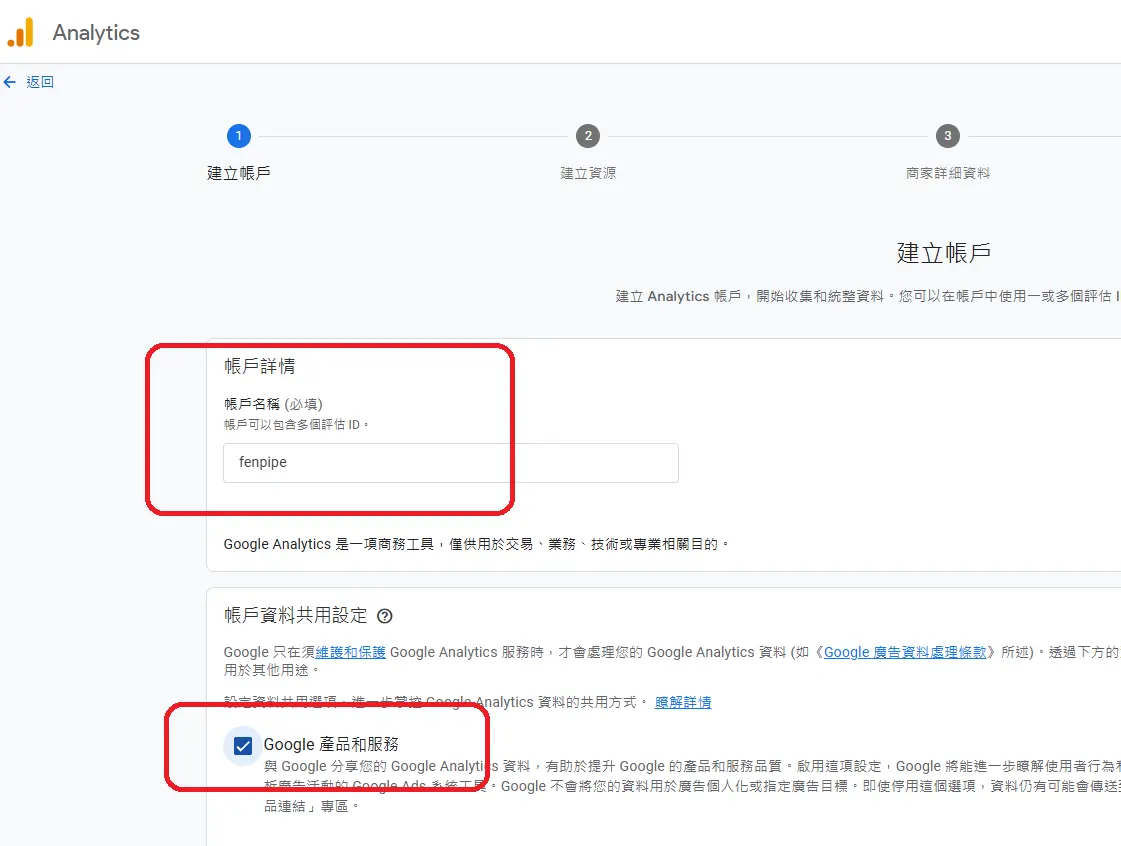Uncheck the shared data option under 帳戶資料共用設定
The width and height of the screenshot is (1121, 846).
(241, 744)
